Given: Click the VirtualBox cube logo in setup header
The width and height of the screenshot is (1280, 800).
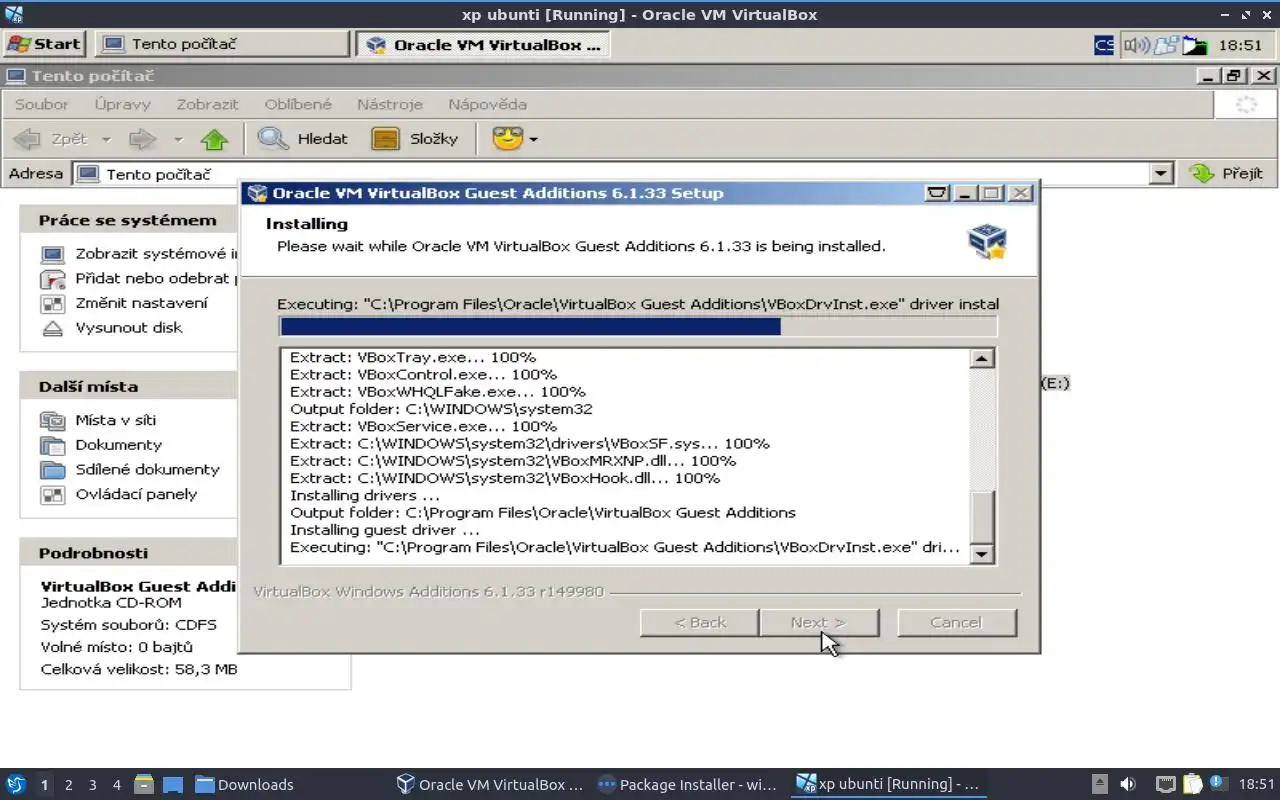Looking at the screenshot, I should [x=987, y=241].
